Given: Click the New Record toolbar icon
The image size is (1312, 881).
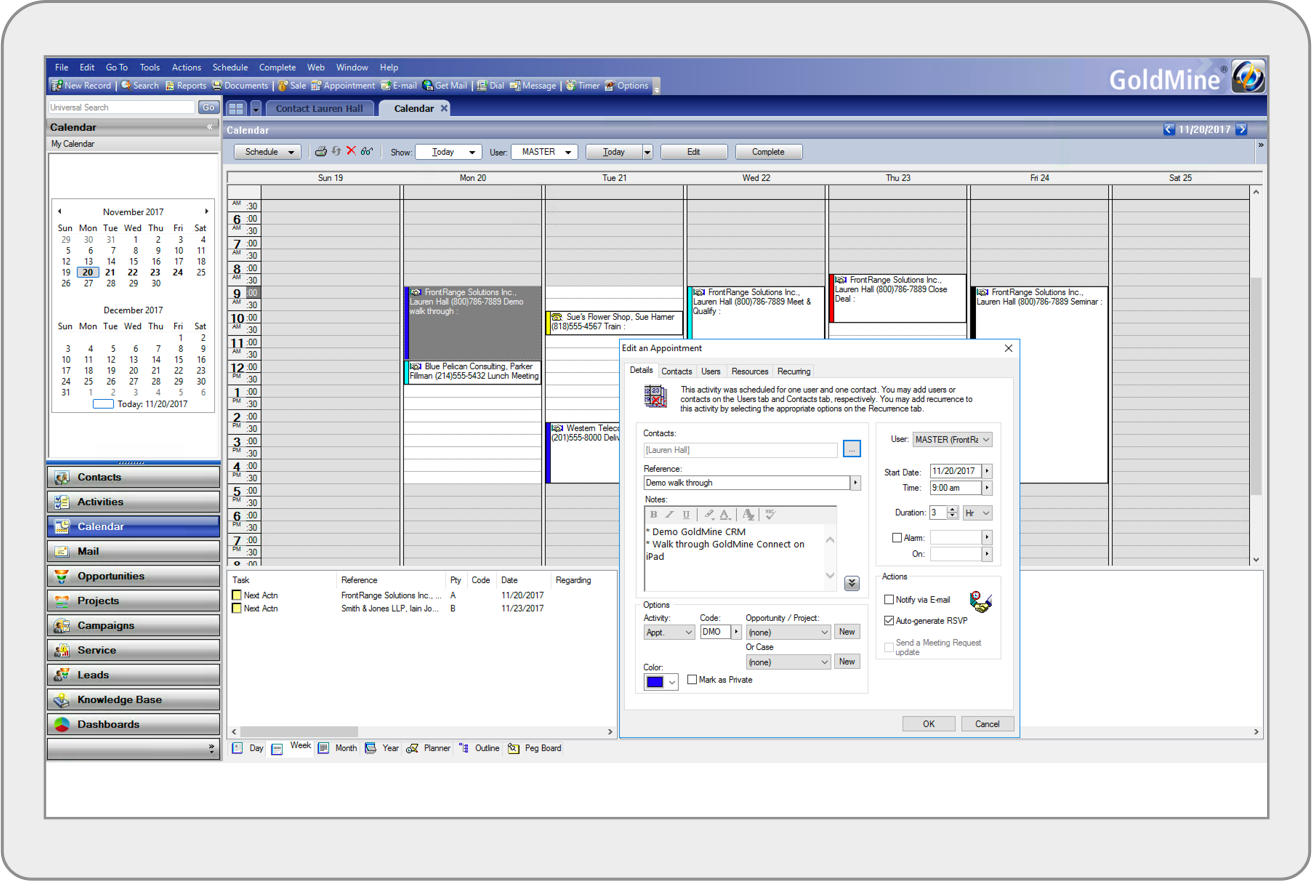Looking at the screenshot, I should coord(58,86).
